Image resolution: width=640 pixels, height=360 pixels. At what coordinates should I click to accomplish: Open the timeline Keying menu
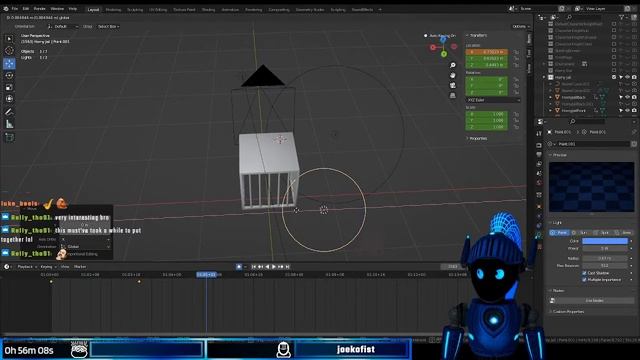47,267
